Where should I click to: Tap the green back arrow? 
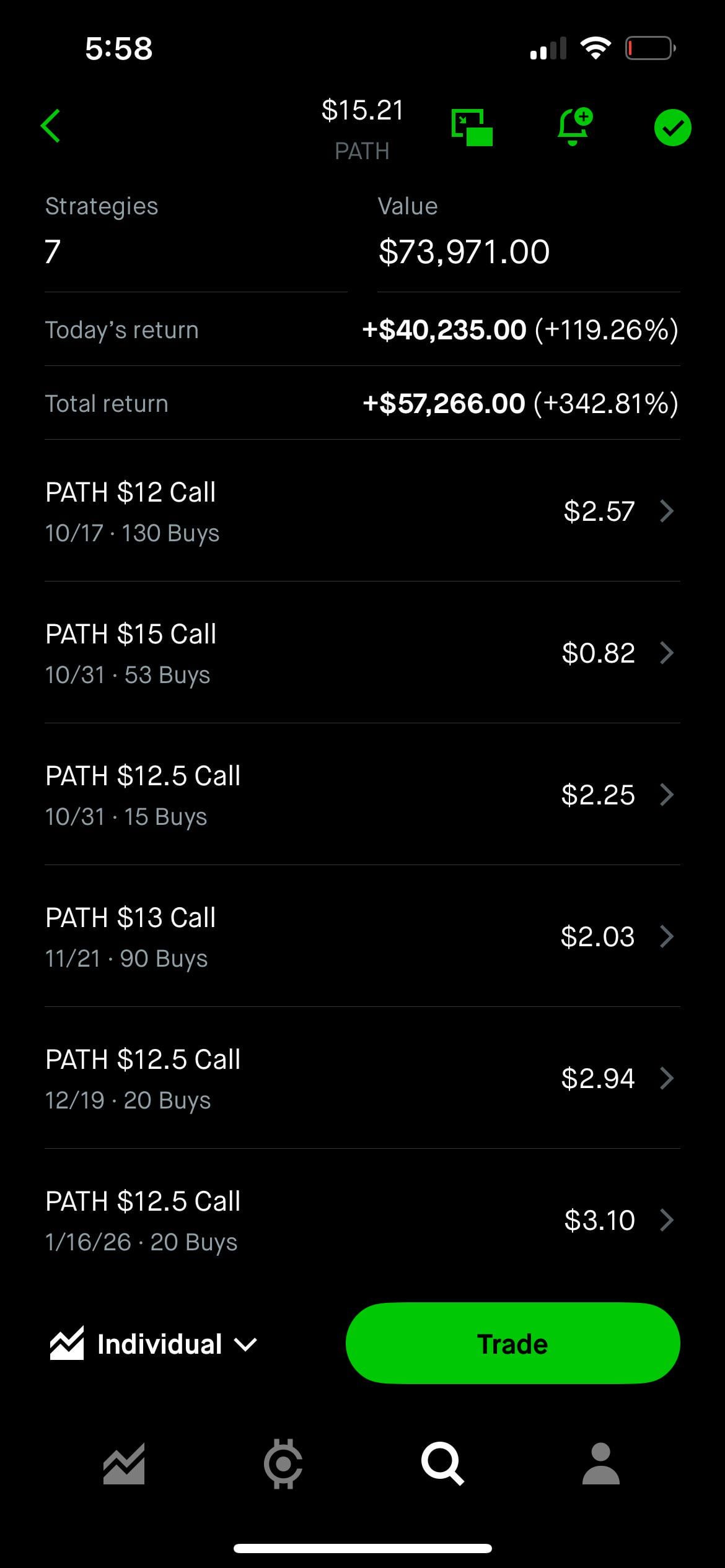[x=51, y=126]
